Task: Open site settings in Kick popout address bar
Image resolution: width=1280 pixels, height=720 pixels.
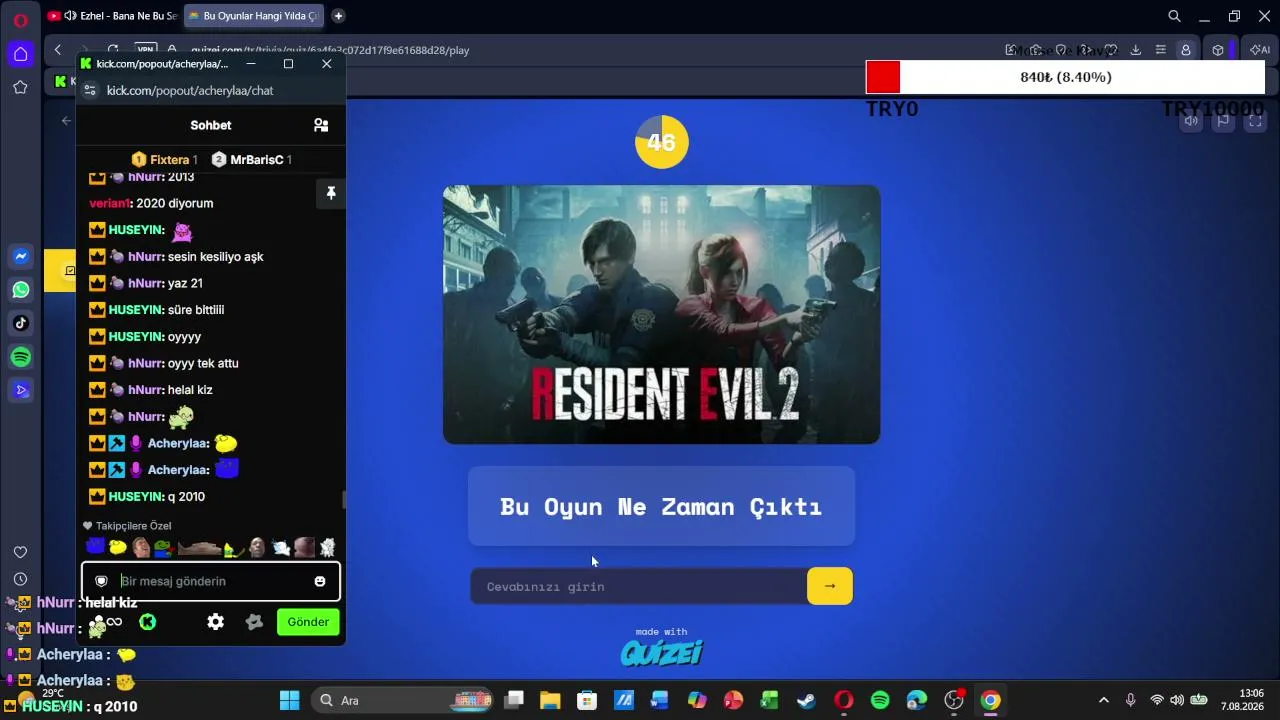Action: pyautogui.click(x=90, y=90)
